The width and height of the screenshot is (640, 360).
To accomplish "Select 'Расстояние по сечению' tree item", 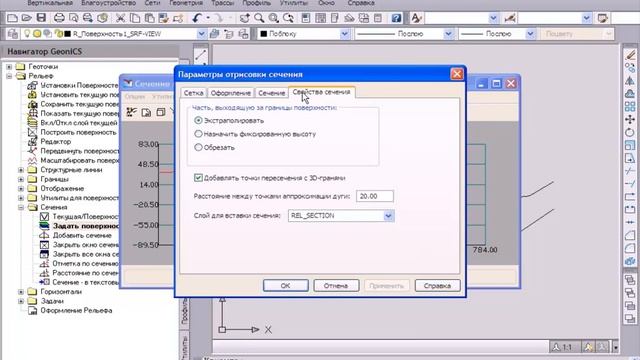I will (86, 273).
